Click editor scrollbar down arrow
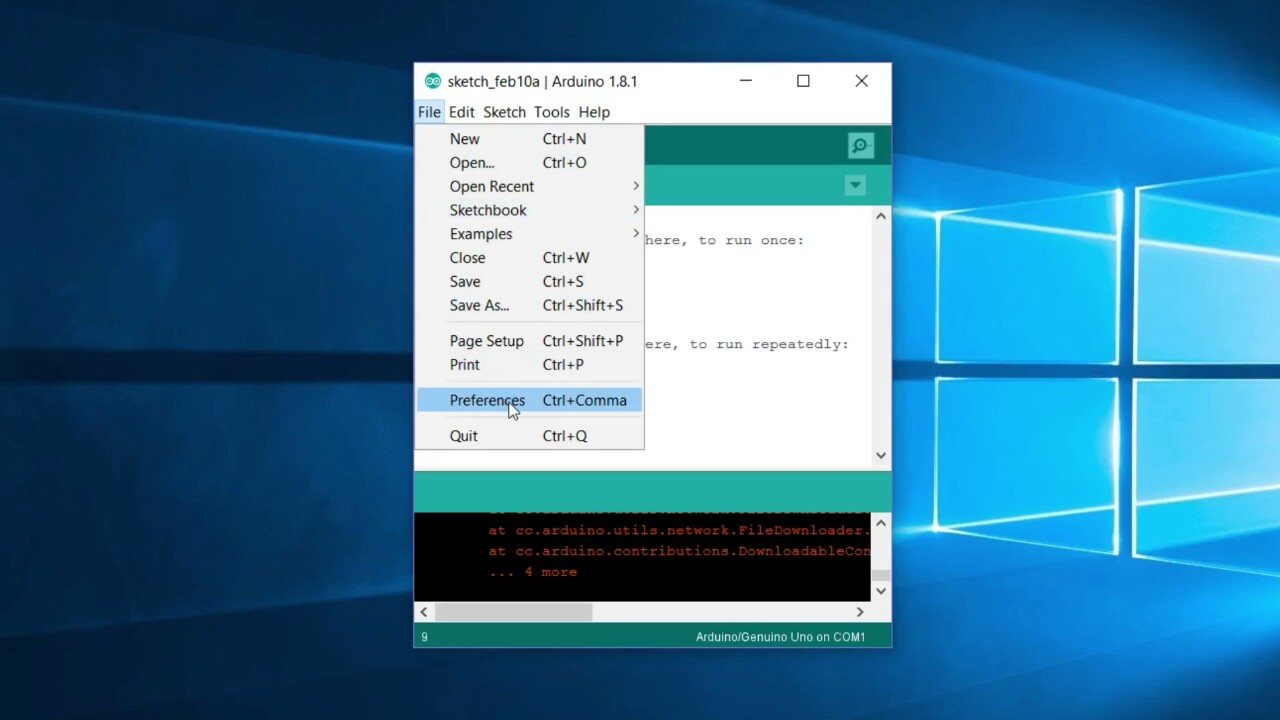Screen dimensions: 1280x720 point(881,455)
